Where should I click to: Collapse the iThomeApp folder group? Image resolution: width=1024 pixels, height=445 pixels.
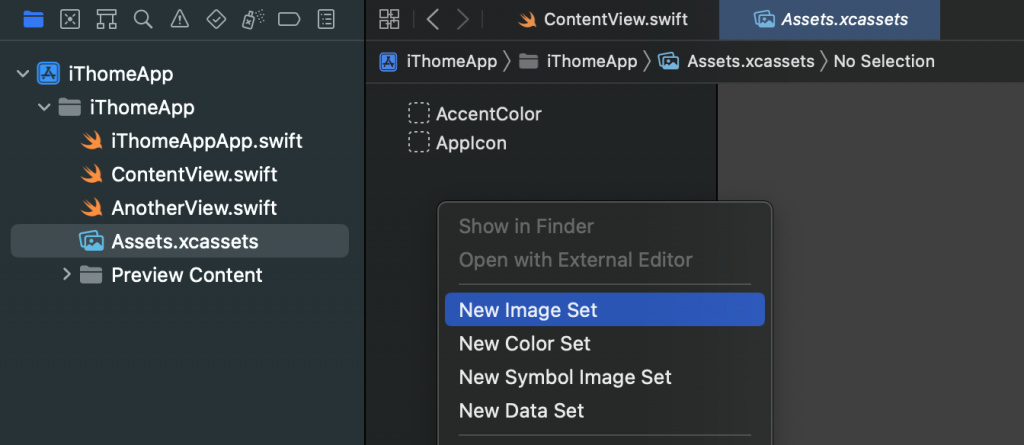tap(44, 107)
